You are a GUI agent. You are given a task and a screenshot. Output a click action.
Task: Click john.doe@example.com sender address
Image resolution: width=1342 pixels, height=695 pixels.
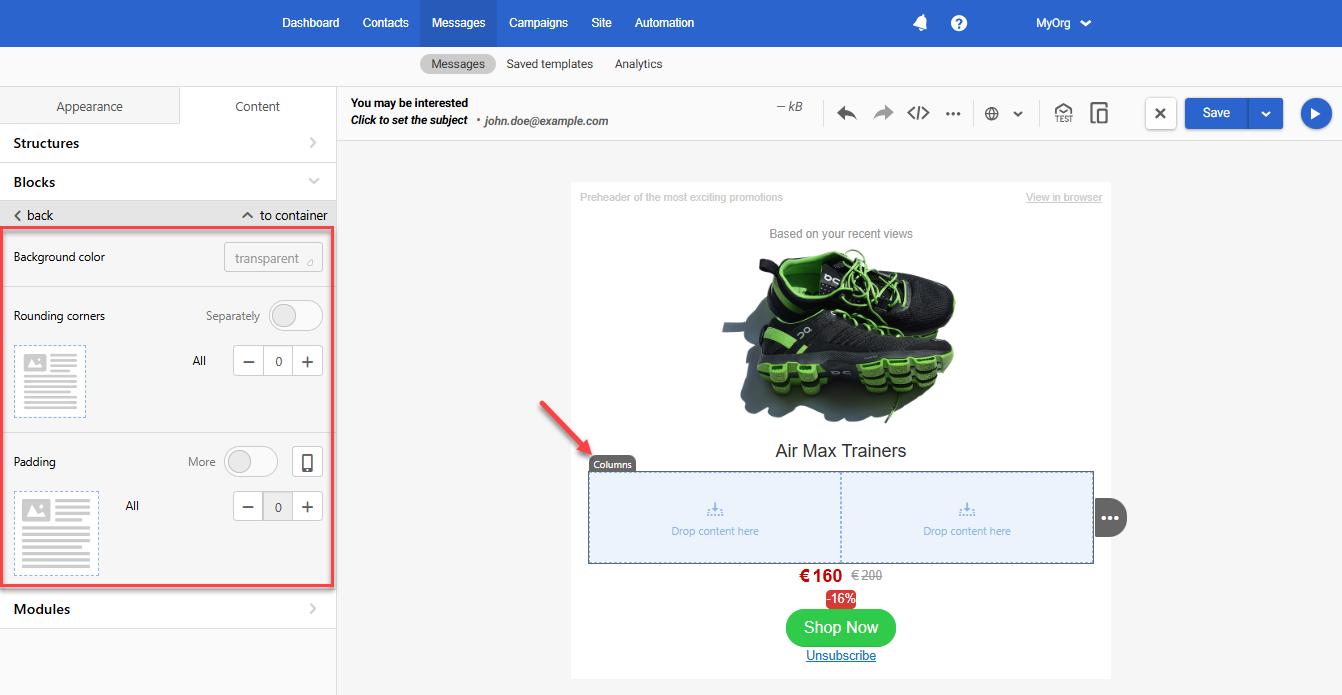(546, 121)
